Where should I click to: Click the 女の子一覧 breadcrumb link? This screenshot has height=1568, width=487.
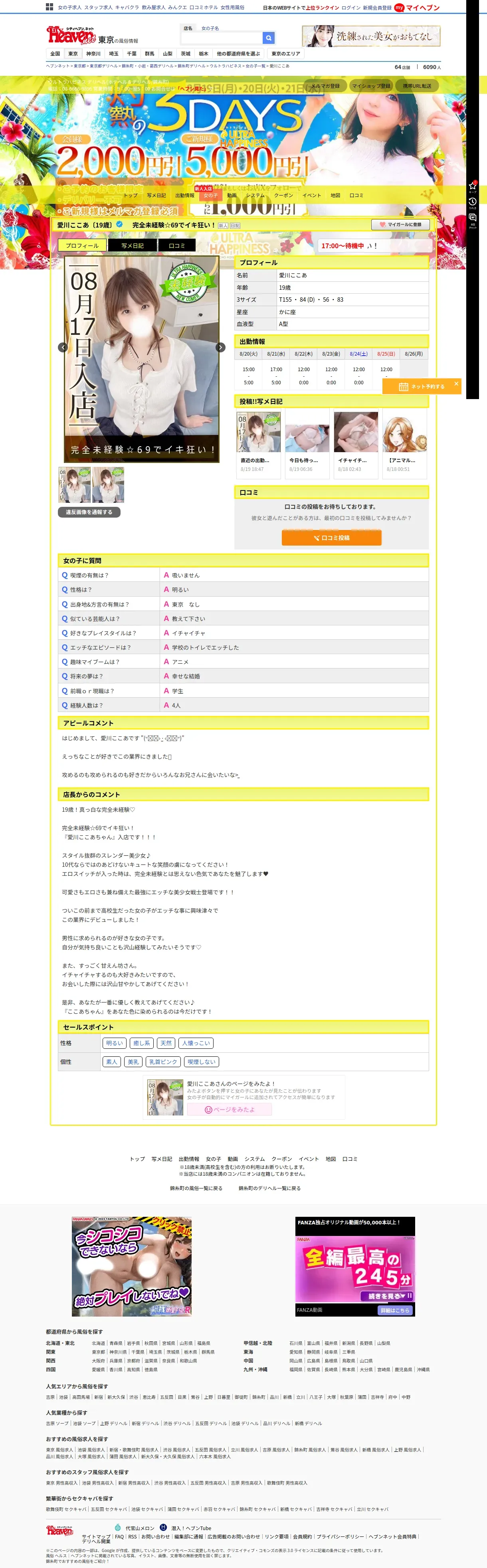(x=255, y=66)
